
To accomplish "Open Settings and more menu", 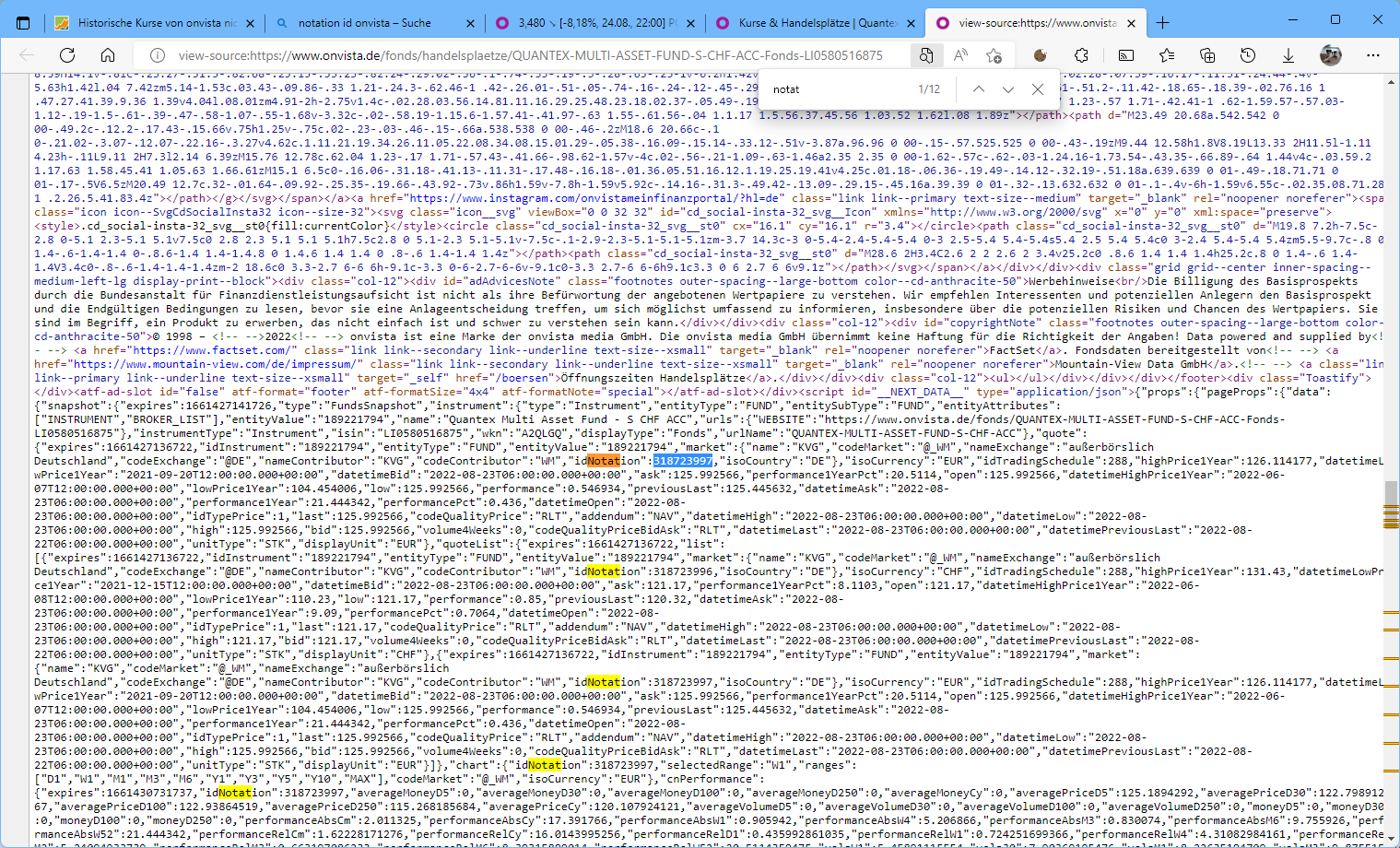I will (1373, 55).
